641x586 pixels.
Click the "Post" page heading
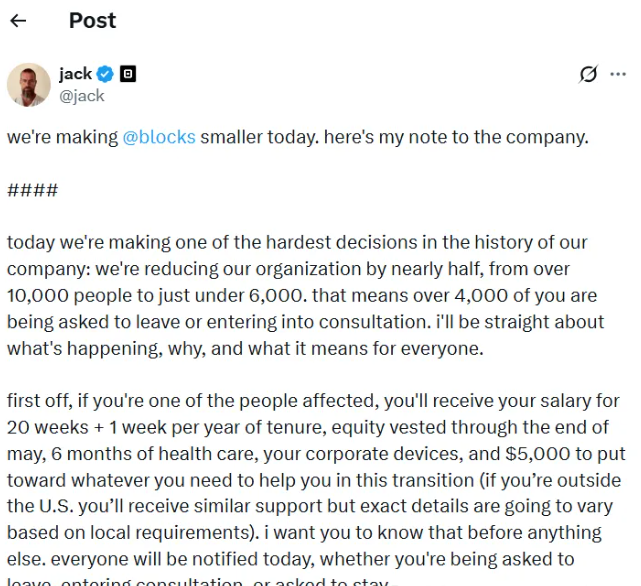pos(92,21)
